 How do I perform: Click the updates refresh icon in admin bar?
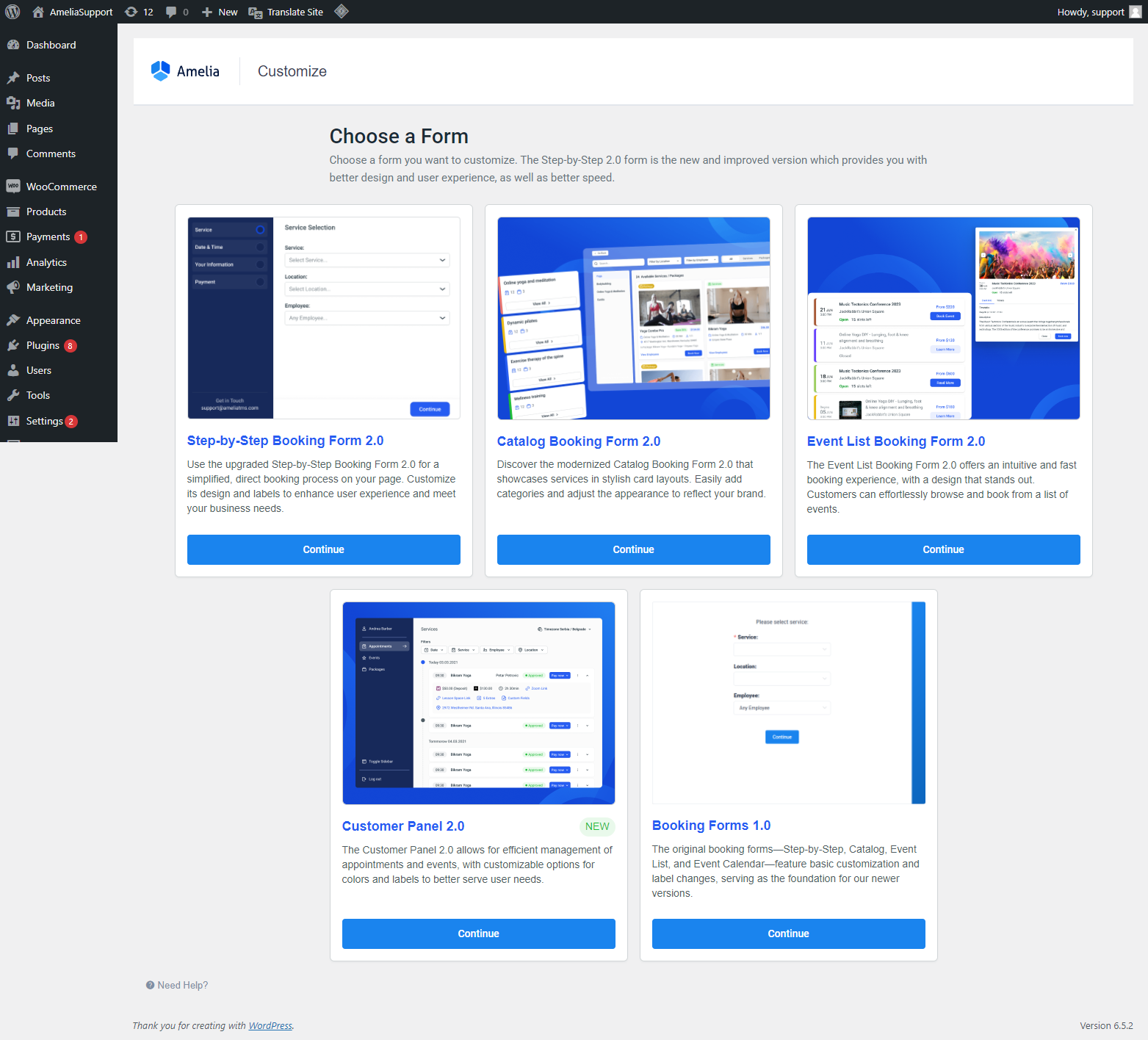coord(130,11)
